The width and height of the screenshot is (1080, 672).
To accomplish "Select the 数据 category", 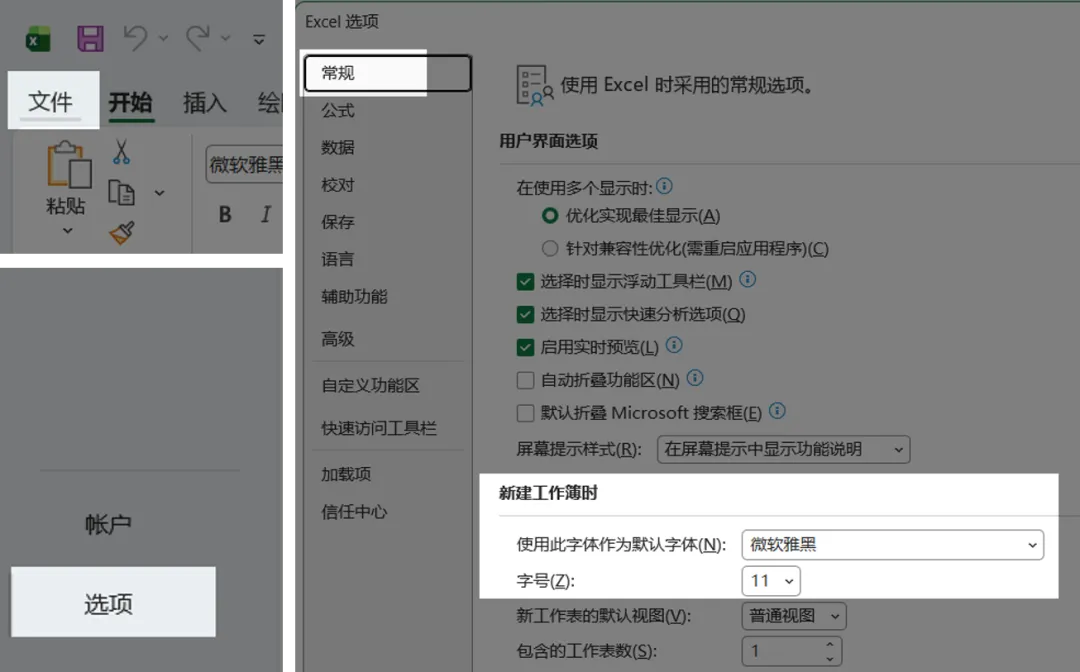I will 338,147.
